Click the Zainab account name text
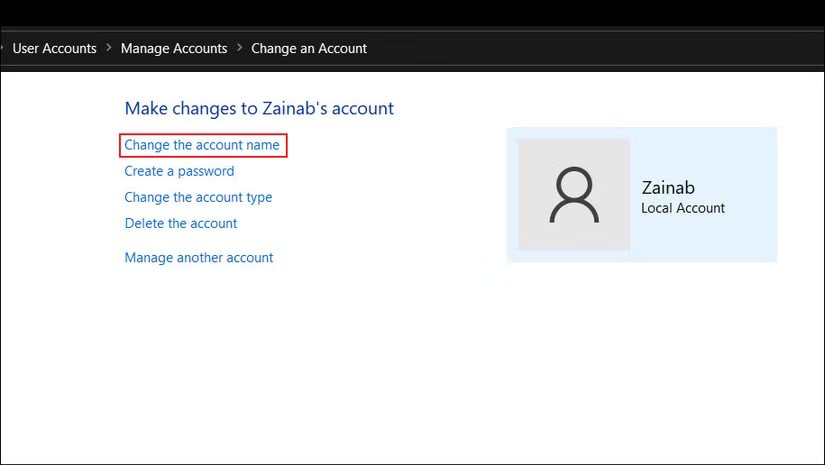825x465 pixels. click(x=668, y=188)
